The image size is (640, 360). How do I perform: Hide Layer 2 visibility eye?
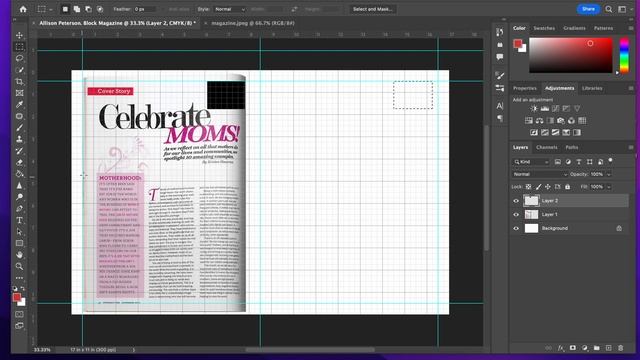coord(516,201)
